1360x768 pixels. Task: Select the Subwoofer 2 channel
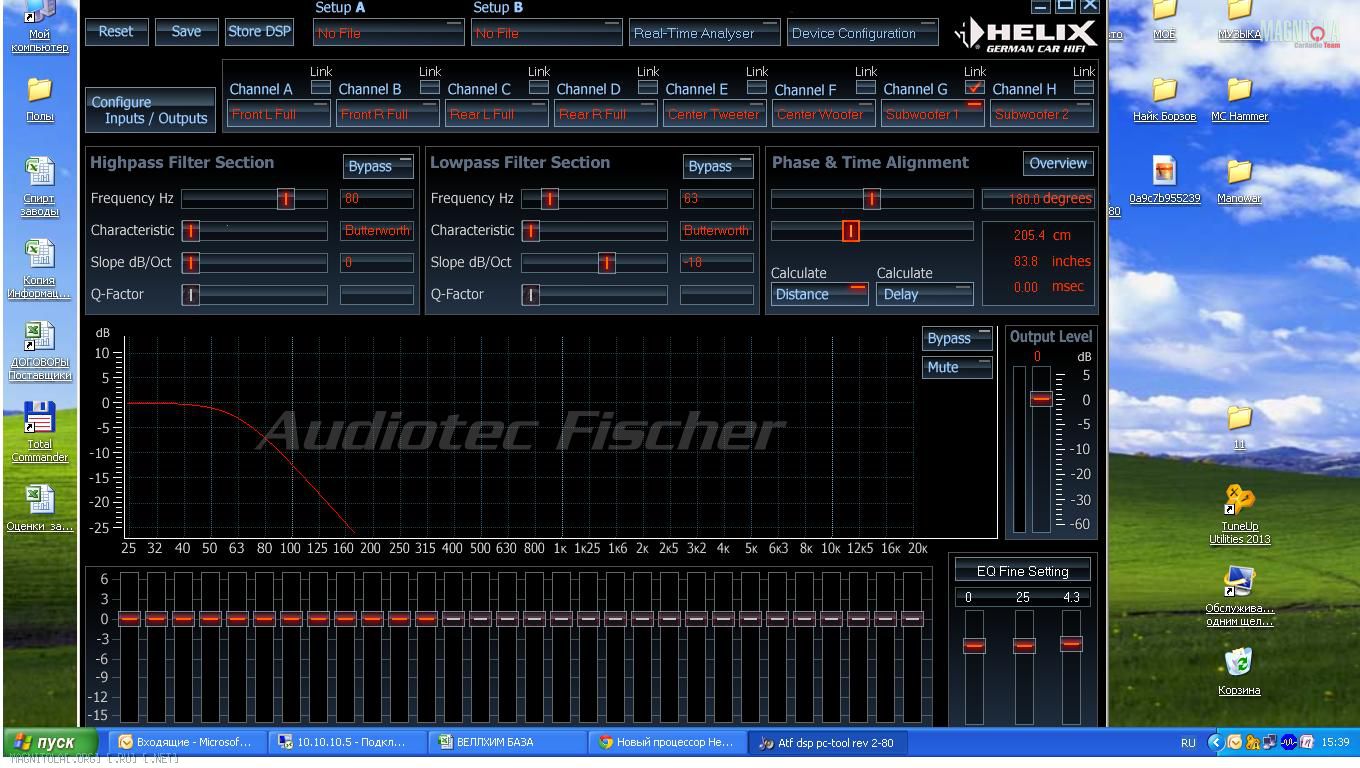coord(1041,114)
